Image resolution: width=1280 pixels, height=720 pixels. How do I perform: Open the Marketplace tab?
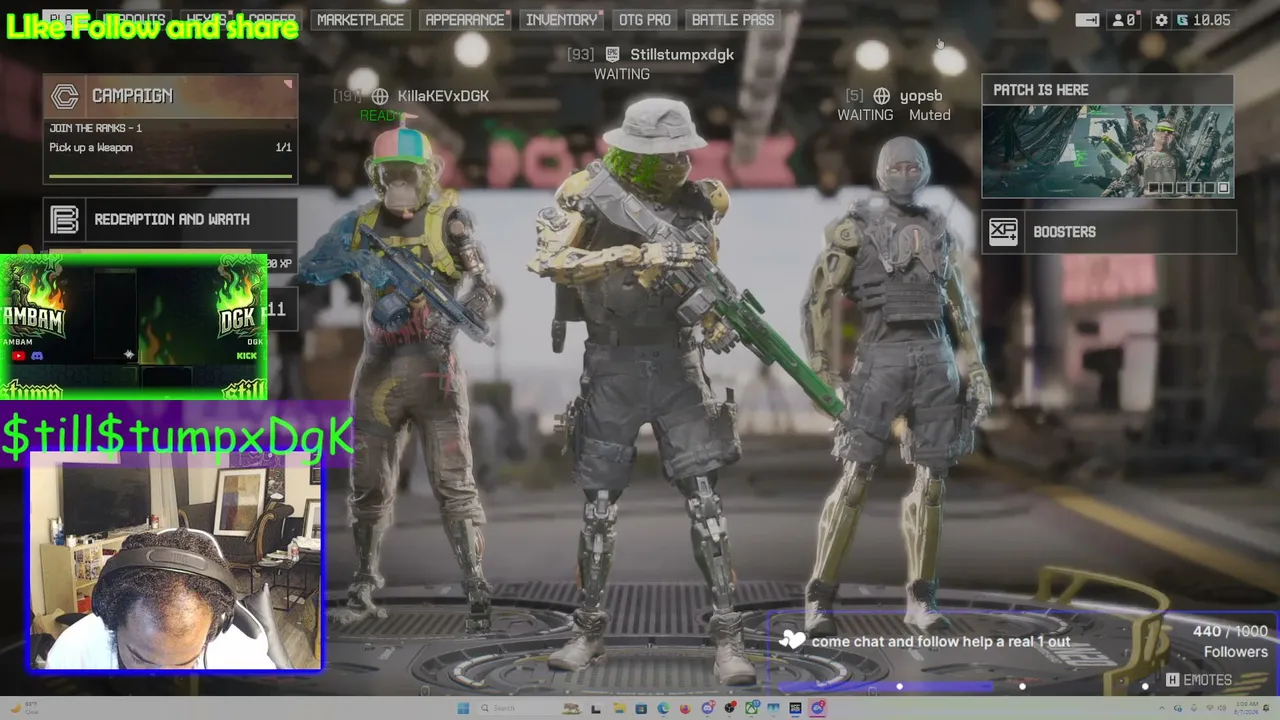point(360,20)
